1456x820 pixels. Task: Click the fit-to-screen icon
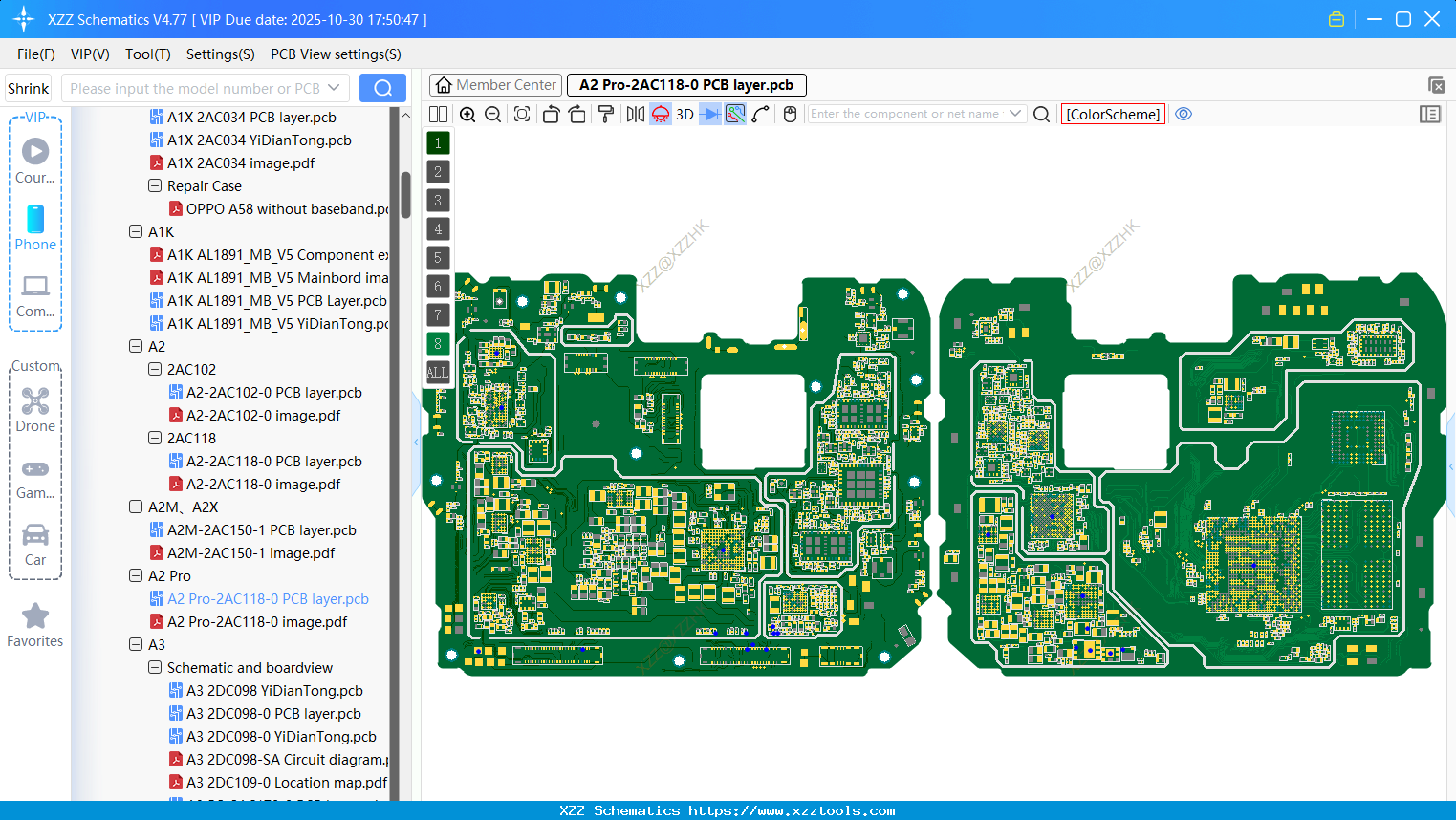coord(522,115)
